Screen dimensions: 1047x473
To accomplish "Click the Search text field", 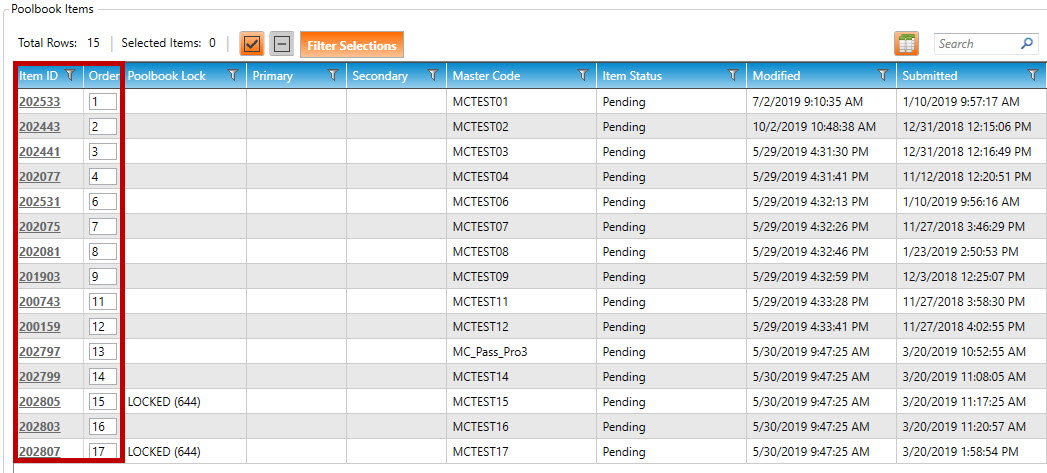I will pyautogui.click(x=975, y=44).
